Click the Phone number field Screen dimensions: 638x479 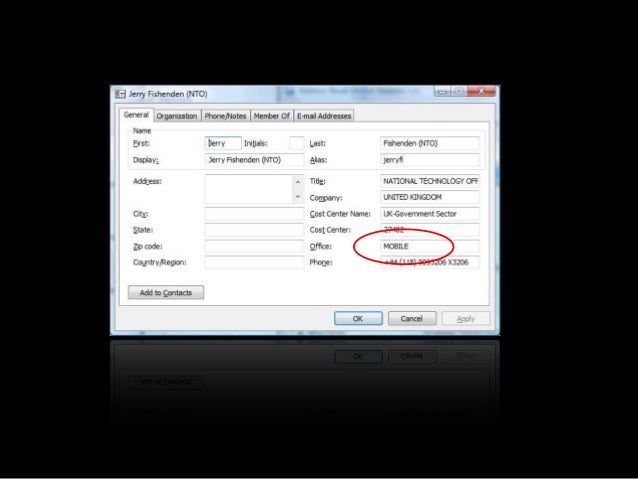(x=430, y=262)
